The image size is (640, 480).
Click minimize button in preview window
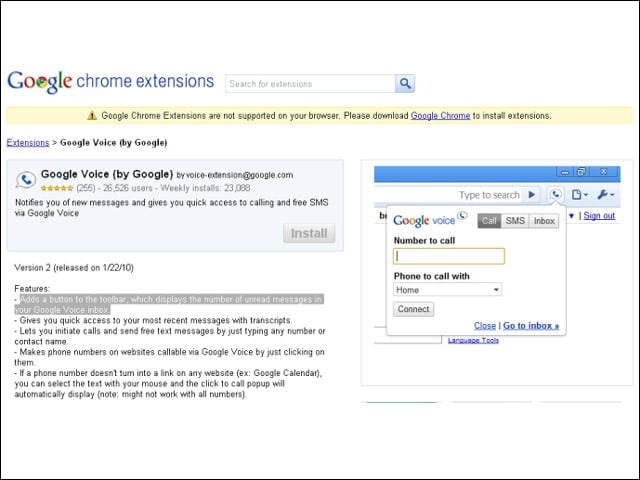click(564, 172)
